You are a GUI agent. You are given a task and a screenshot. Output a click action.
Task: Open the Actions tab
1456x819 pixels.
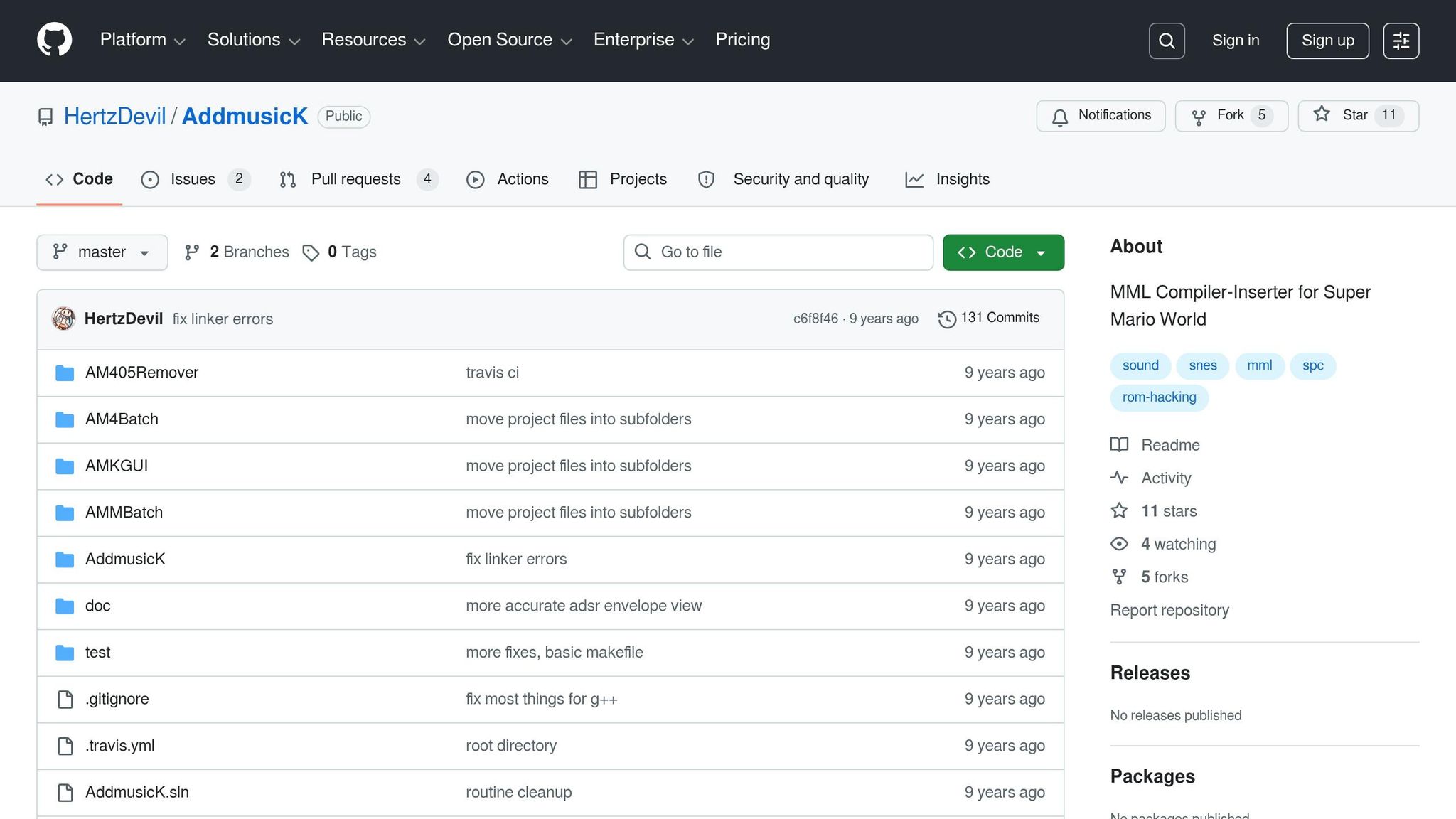click(508, 179)
